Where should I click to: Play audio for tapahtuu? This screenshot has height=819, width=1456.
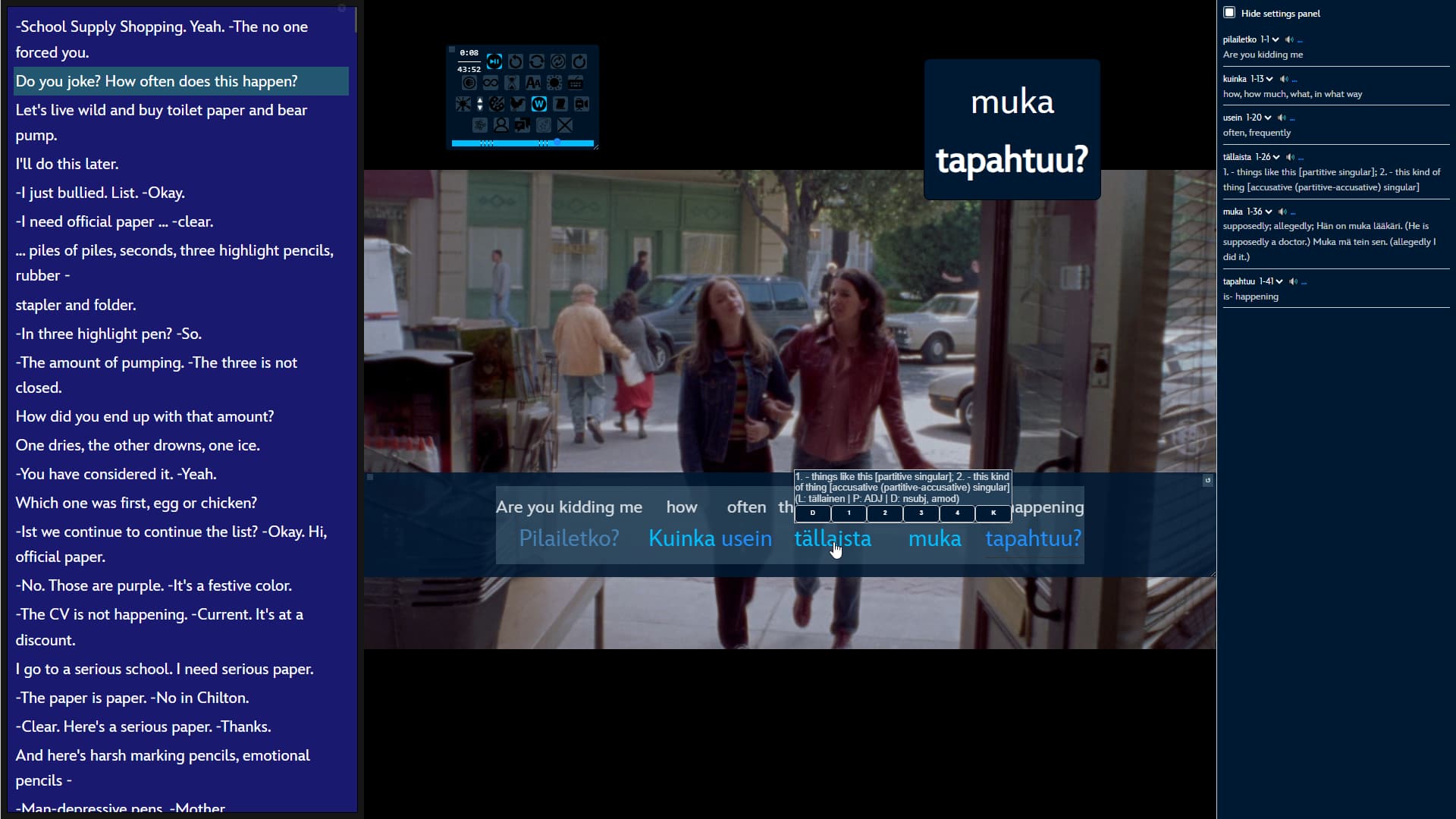[1293, 281]
